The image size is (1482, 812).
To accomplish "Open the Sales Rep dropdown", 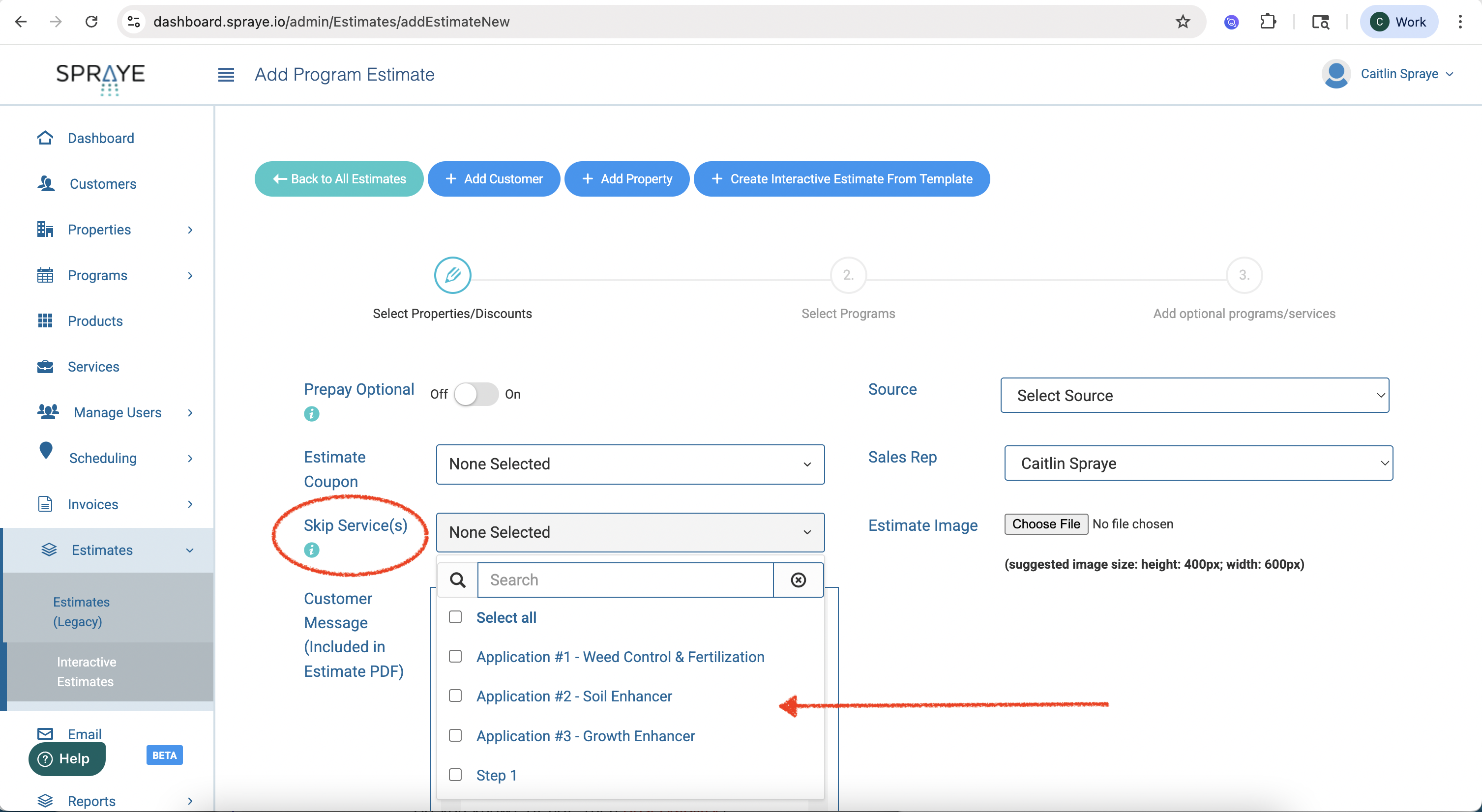I will point(1198,463).
